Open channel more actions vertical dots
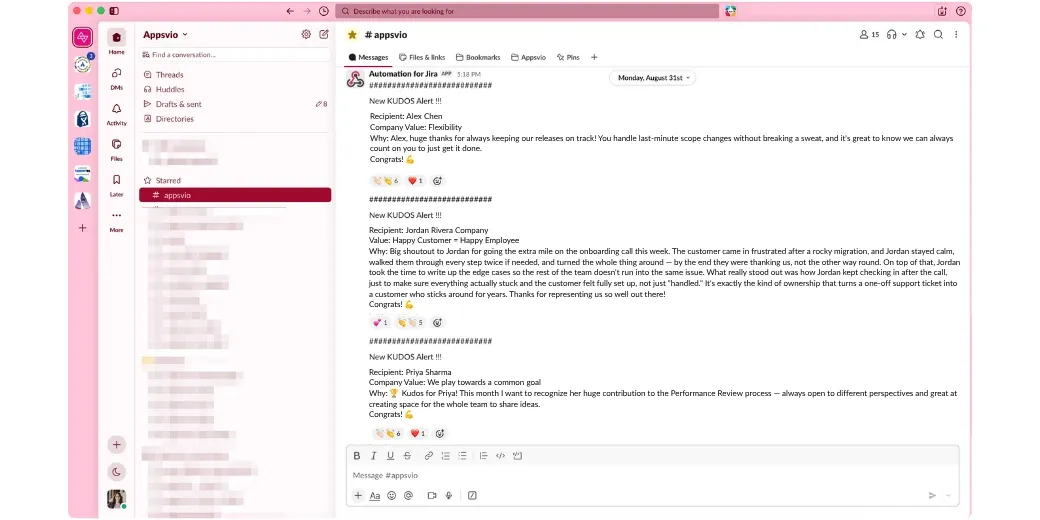This screenshot has height=520, width=1040. tap(956, 34)
